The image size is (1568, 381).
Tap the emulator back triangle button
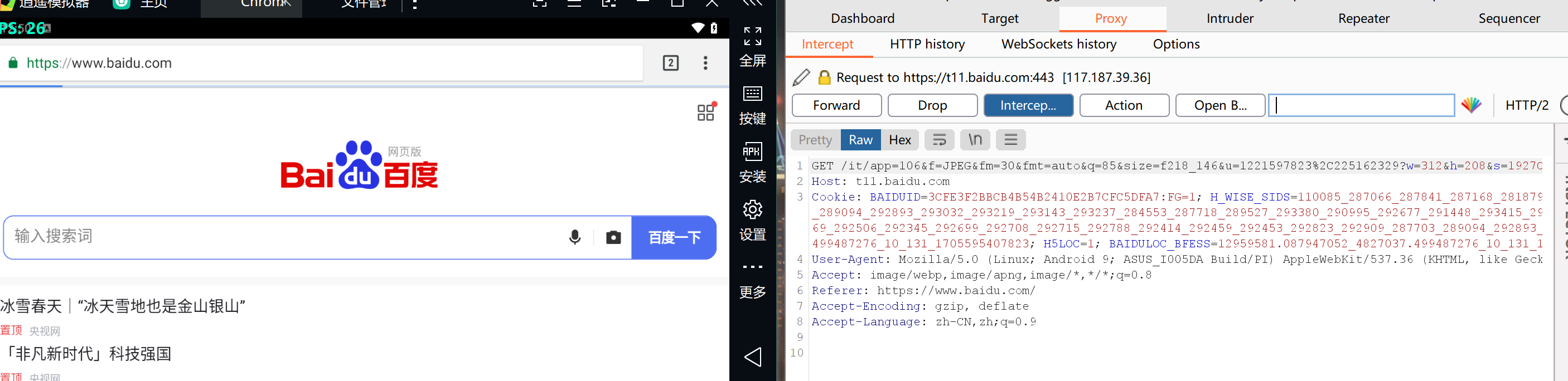point(753,356)
